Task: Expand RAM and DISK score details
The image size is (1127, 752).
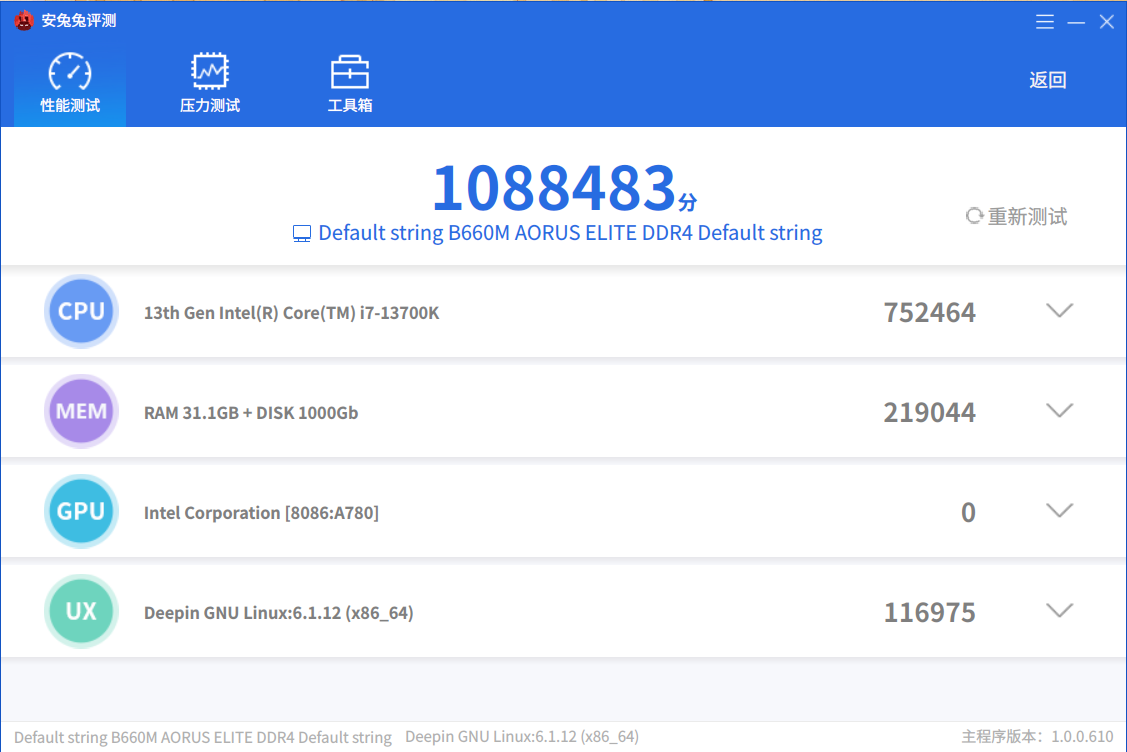Action: pos(1059,411)
